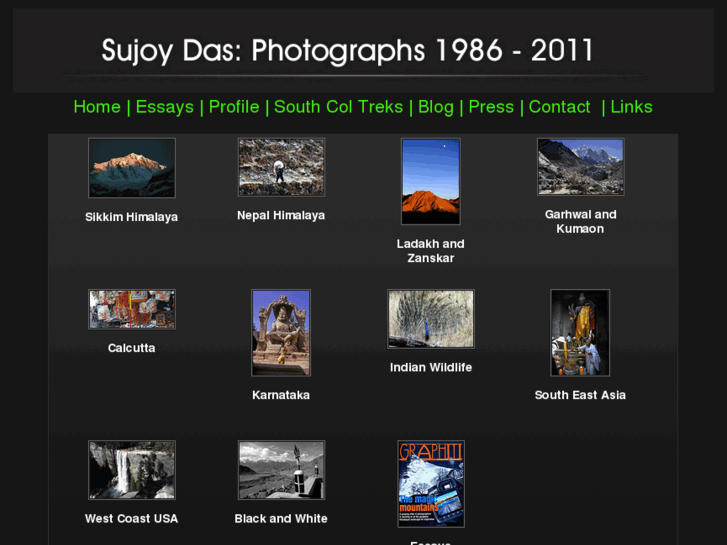
Task: Click the Karnataka caption
Action: [281, 395]
